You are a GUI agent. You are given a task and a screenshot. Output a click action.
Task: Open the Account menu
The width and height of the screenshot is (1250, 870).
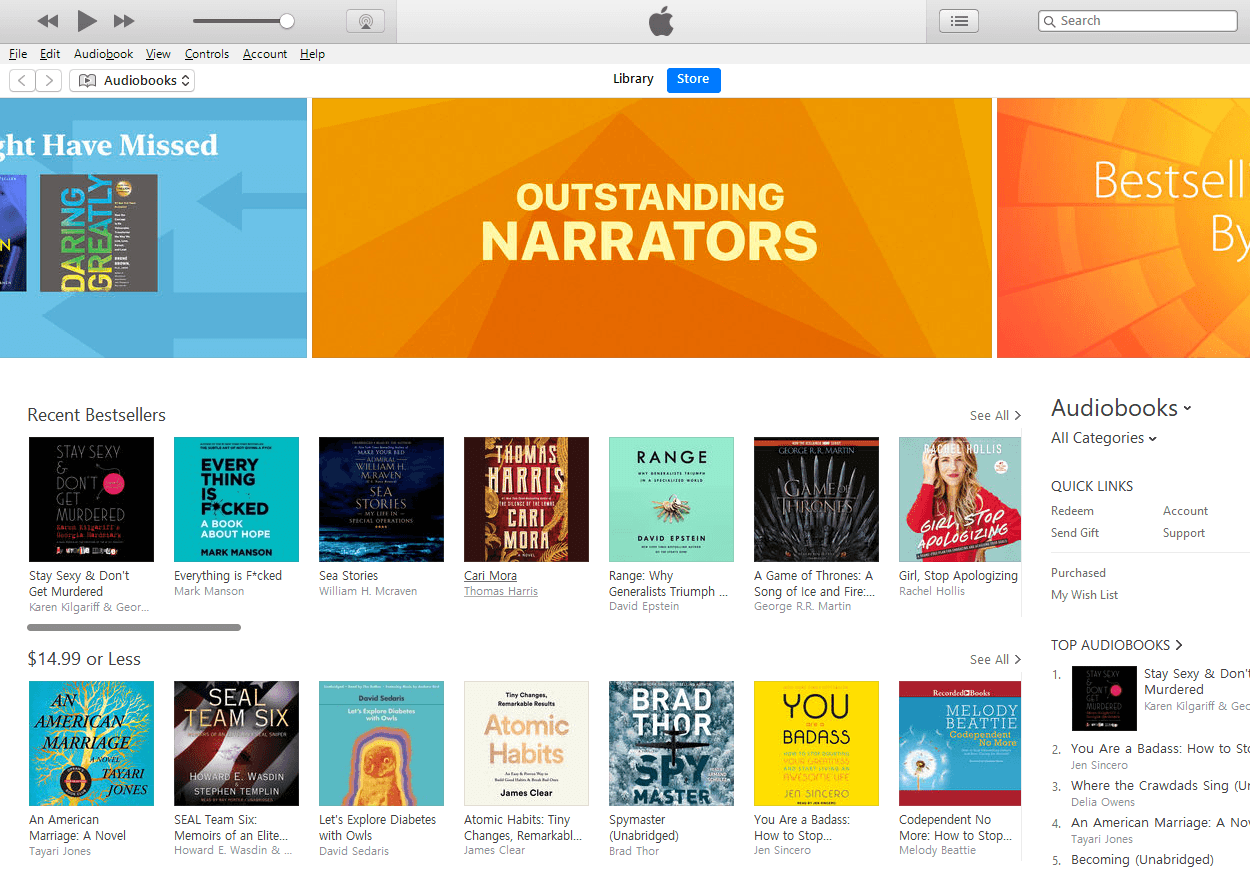click(265, 54)
